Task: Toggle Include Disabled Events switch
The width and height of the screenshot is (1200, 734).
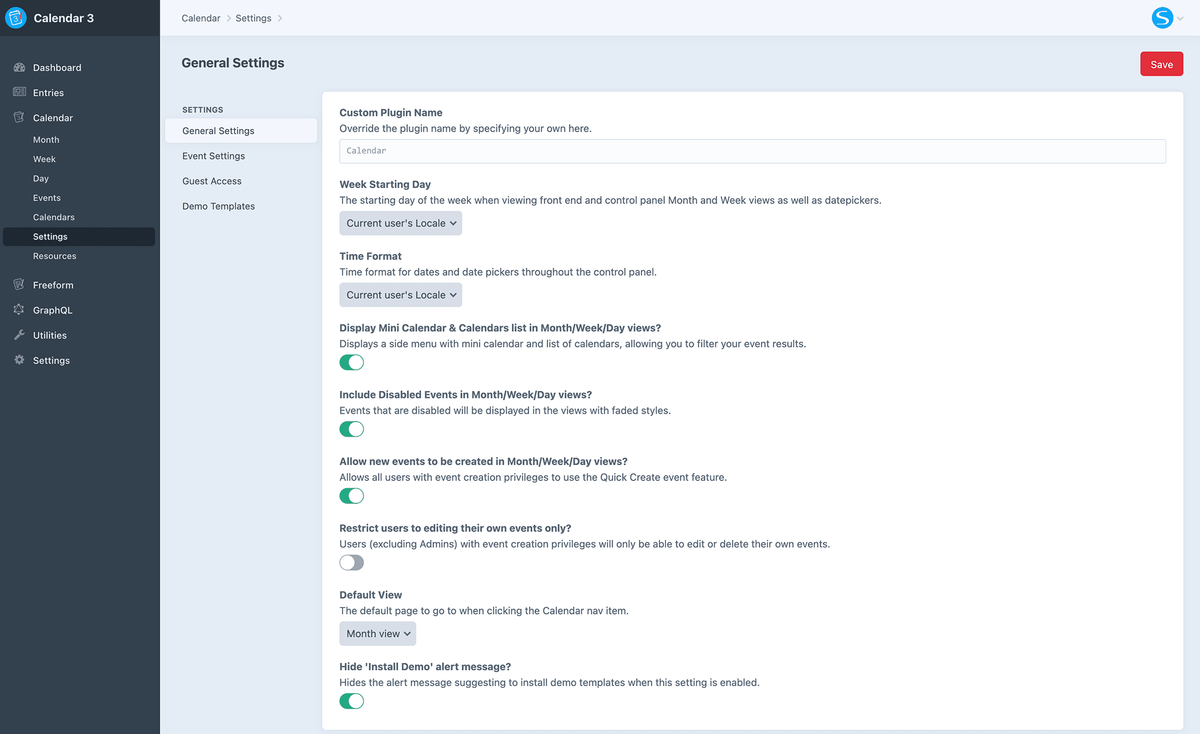Action: pyautogui.click(x=352, y=429)
